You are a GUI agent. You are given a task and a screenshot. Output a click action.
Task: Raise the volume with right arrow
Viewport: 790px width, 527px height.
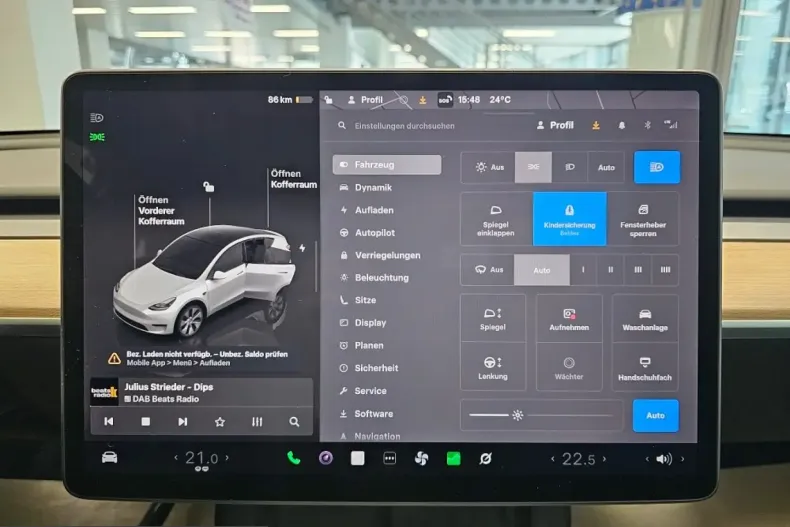[683, 459]
